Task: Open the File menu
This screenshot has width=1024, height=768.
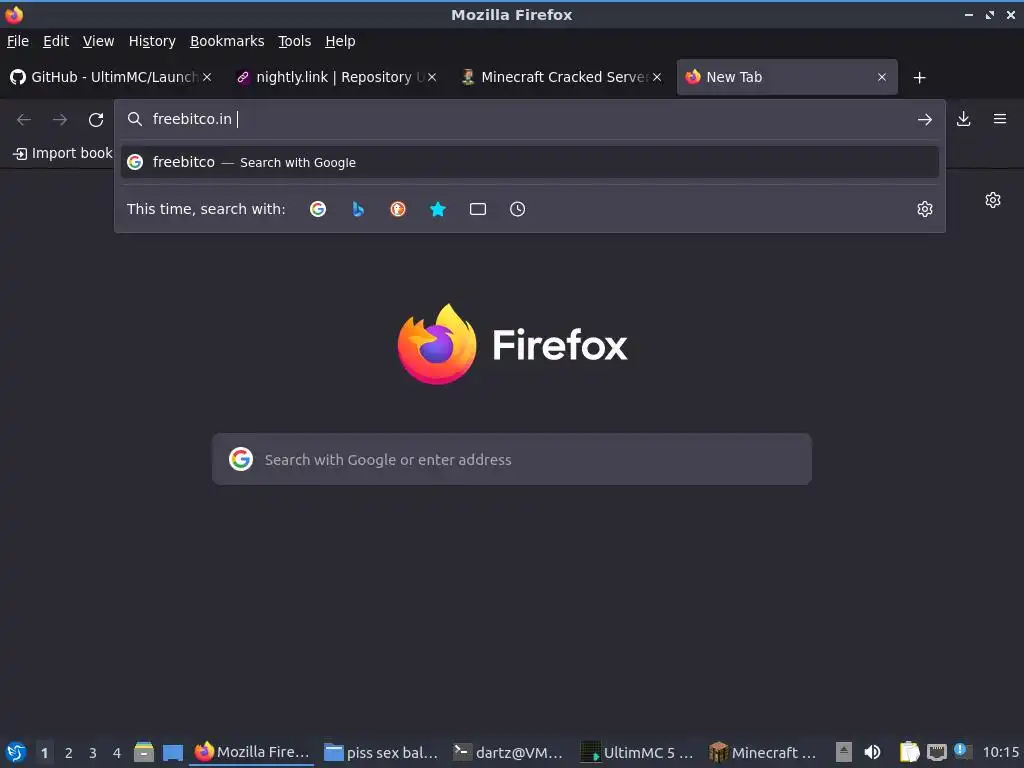Action: click(18, 41)
